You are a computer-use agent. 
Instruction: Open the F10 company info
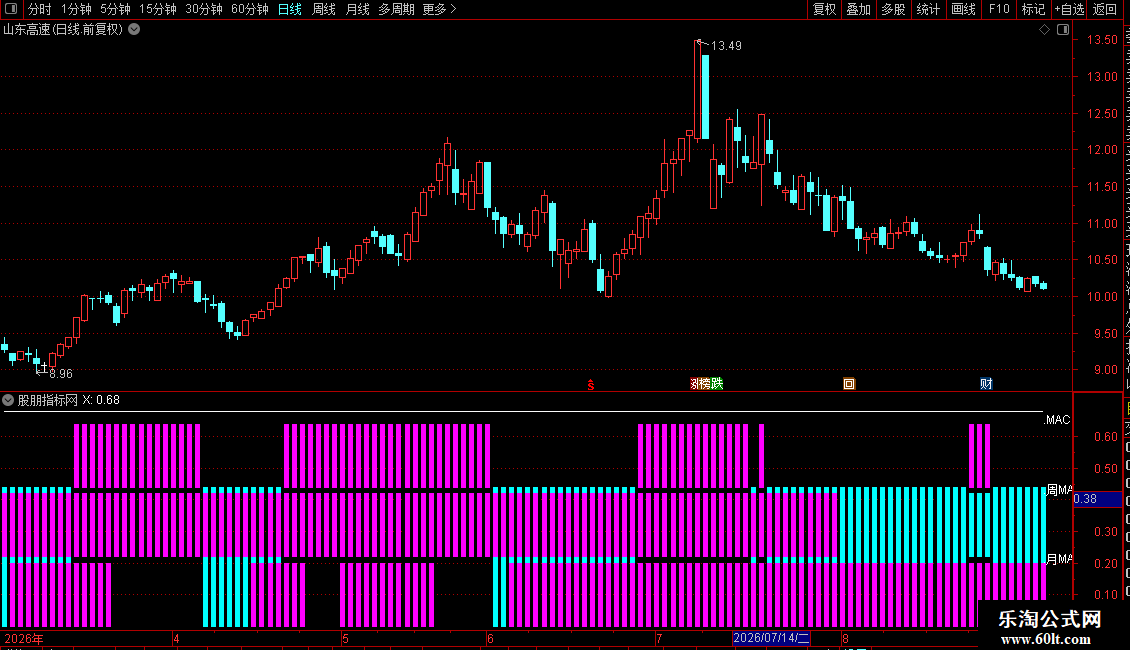(x=999, y=9)
